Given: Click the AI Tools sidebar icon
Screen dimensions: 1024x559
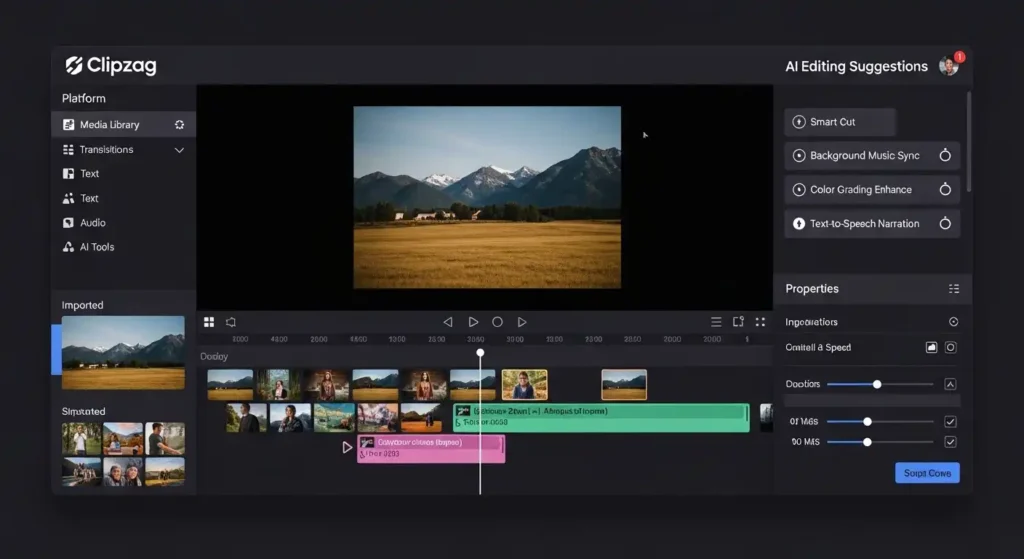Looking at the screenshot, I should (x=68, y=247).
